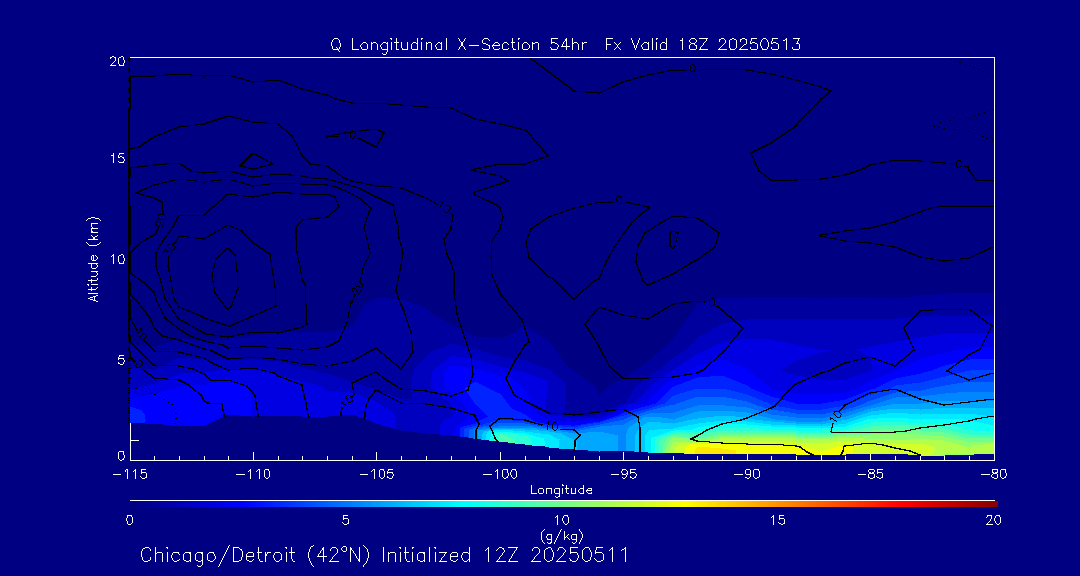Pick the -105 longitude tick label
The height and width of the screenshot is (576, 1080).
point(377,475)
